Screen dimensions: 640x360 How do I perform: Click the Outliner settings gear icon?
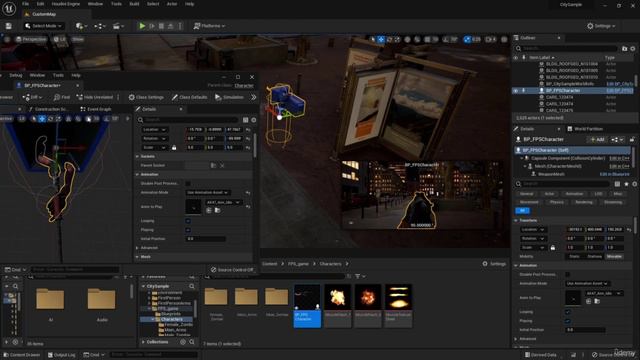coord(633,49)
